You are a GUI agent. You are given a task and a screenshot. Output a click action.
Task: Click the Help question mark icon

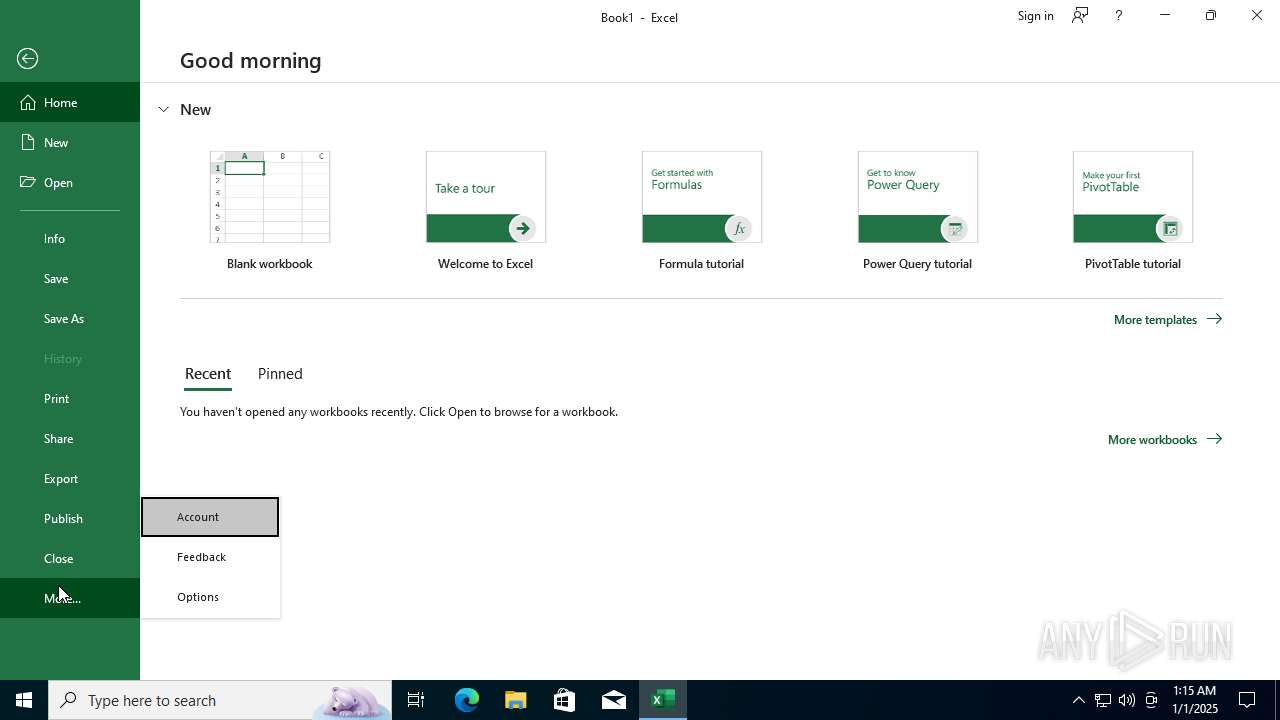1118,15
